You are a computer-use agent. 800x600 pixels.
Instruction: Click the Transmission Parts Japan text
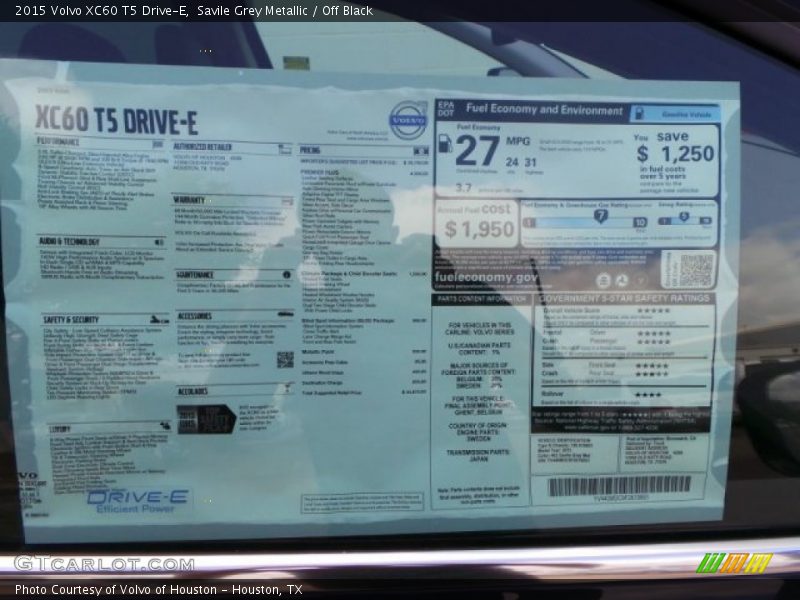click(478, 455)
